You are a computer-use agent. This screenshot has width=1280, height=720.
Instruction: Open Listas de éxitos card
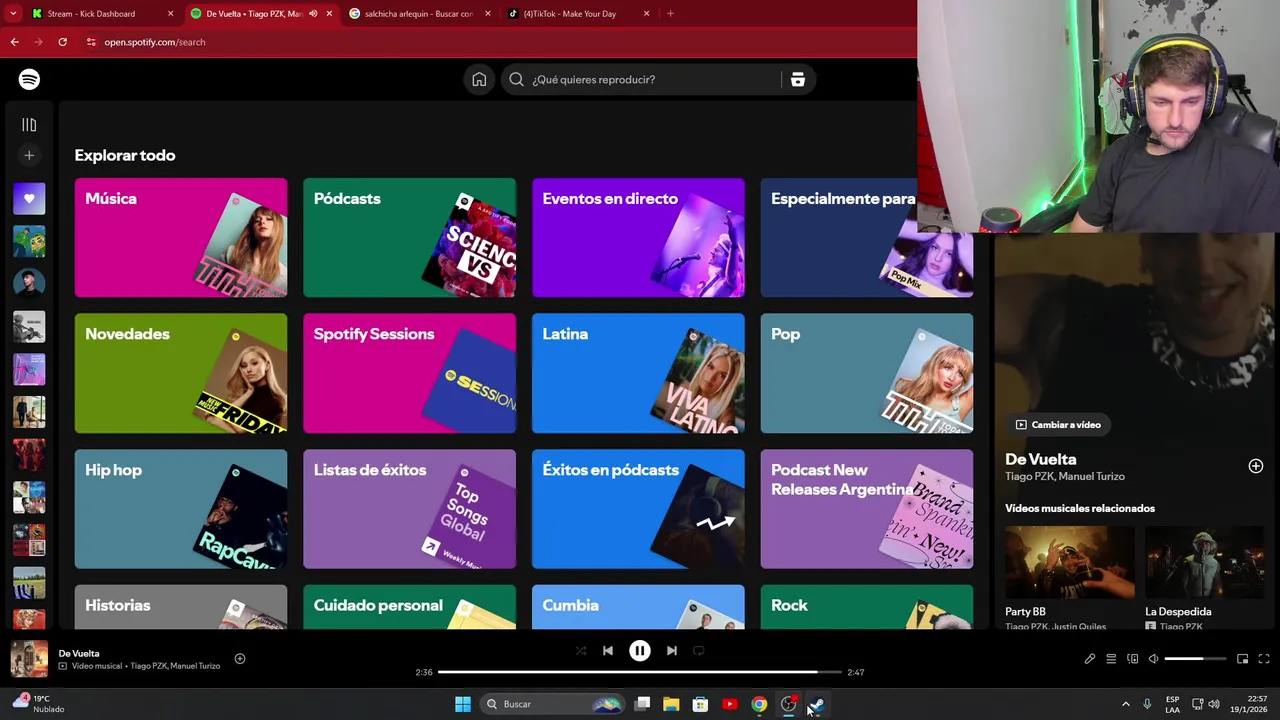tap(410, 509)
